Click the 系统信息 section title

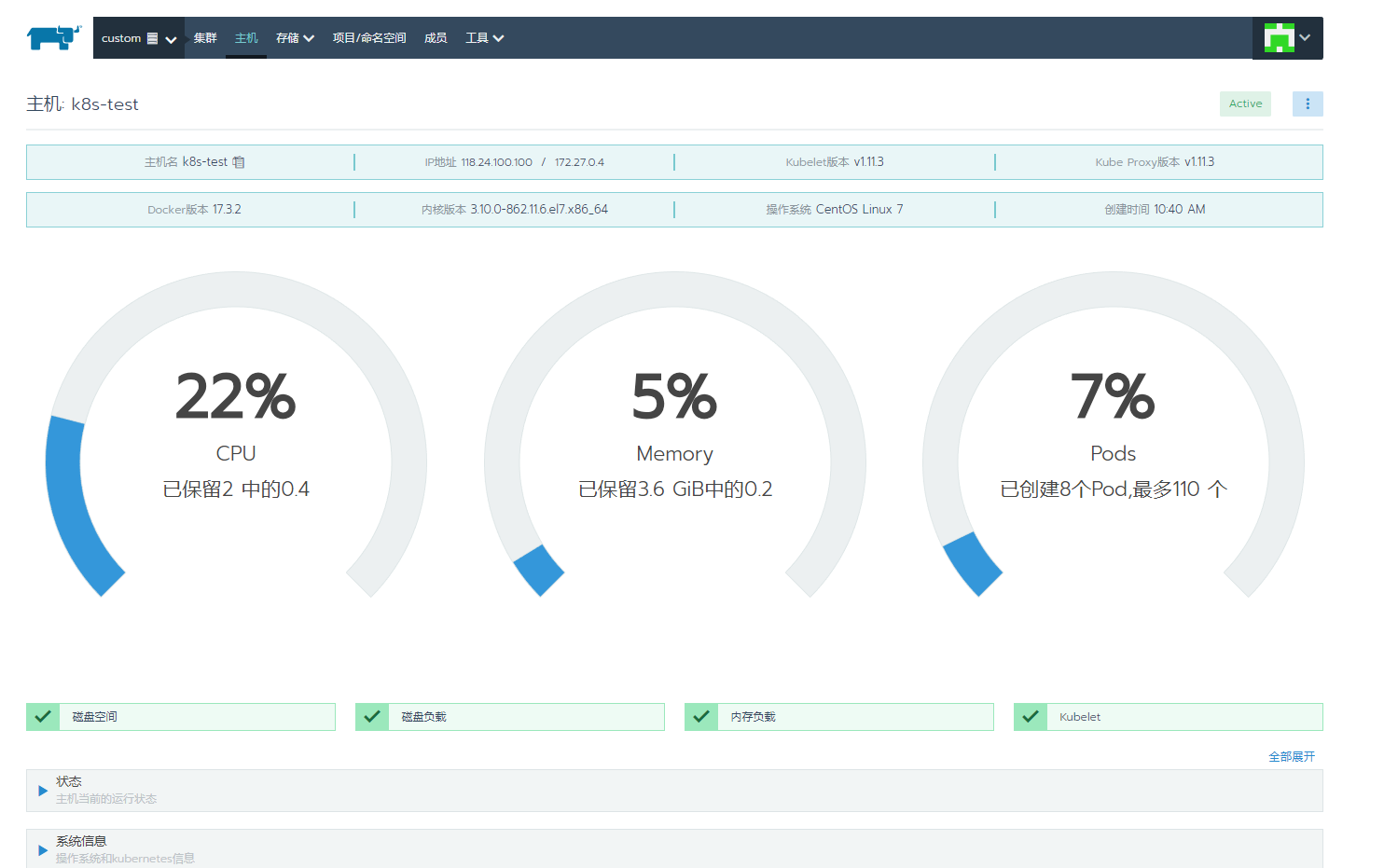click(81, 841)
